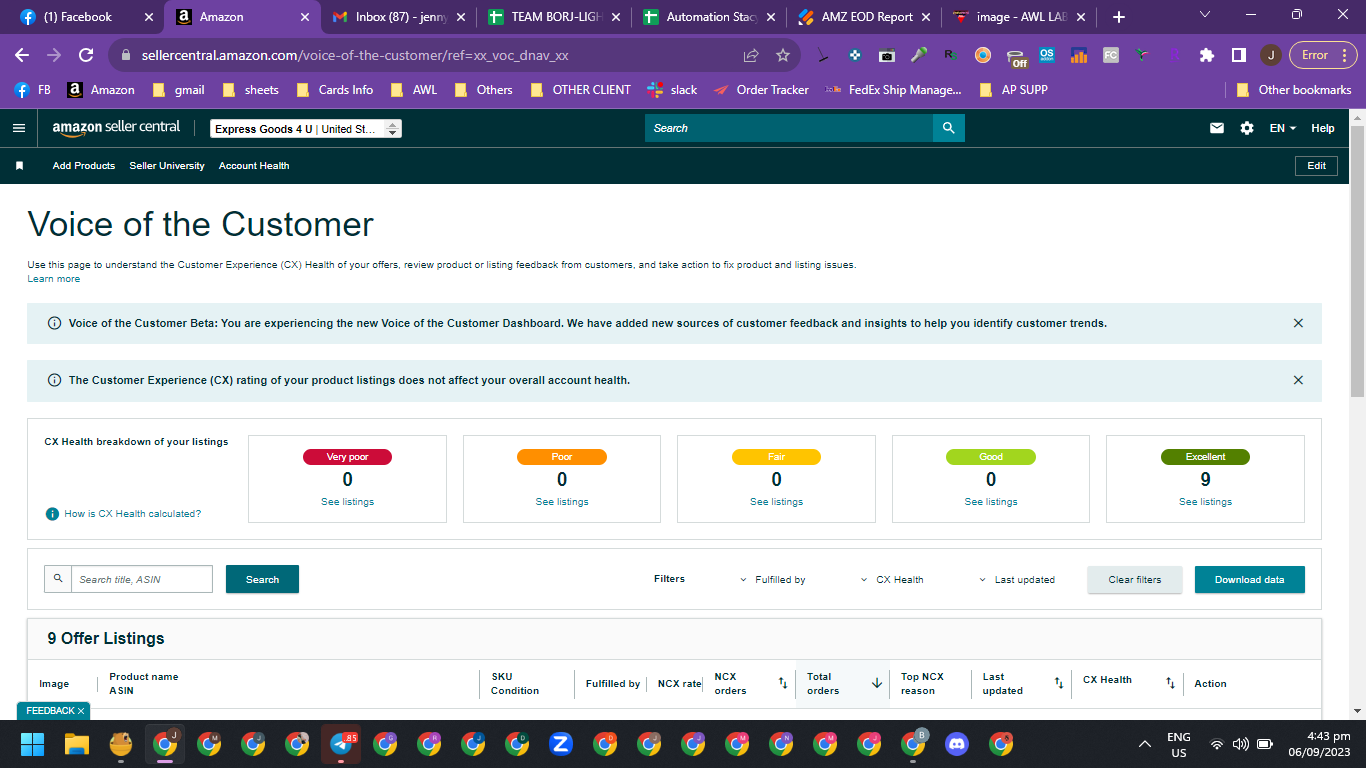Click the info icon beside How is CX Health calculated
Viewport: 1366px width, 768px height.
click(52, 514)
